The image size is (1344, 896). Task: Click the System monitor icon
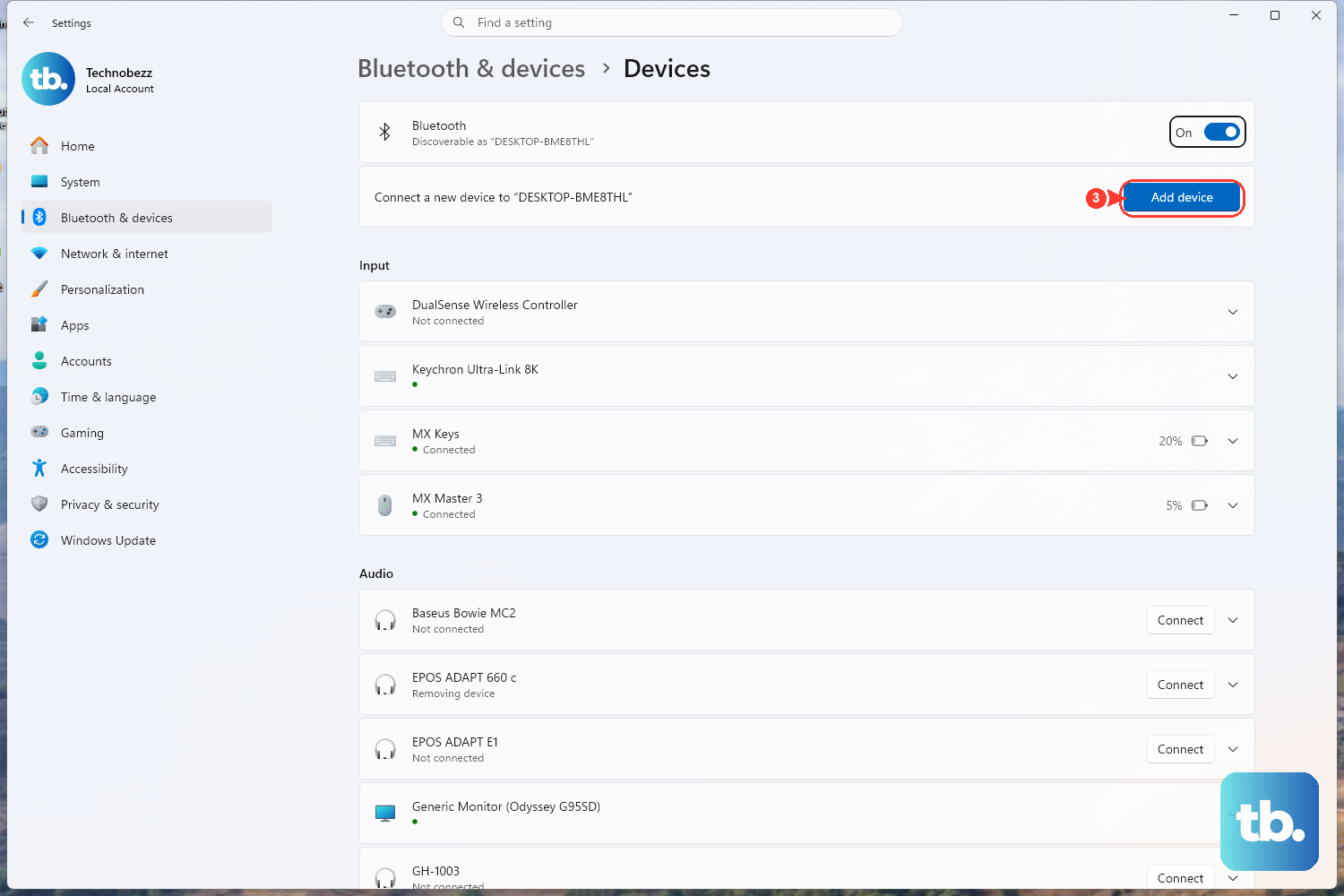39,181
